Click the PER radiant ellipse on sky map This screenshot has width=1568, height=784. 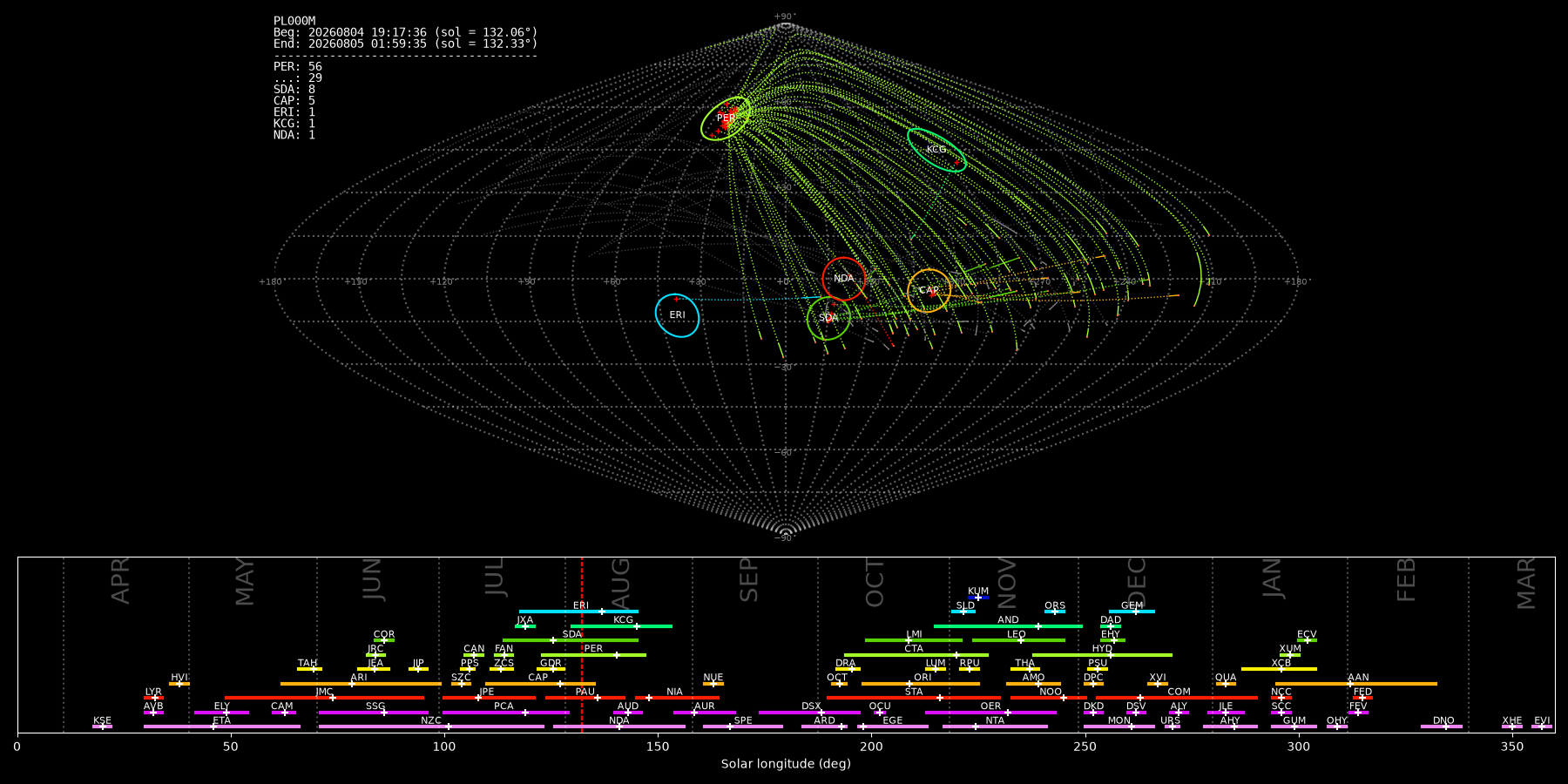pos(726,118)
